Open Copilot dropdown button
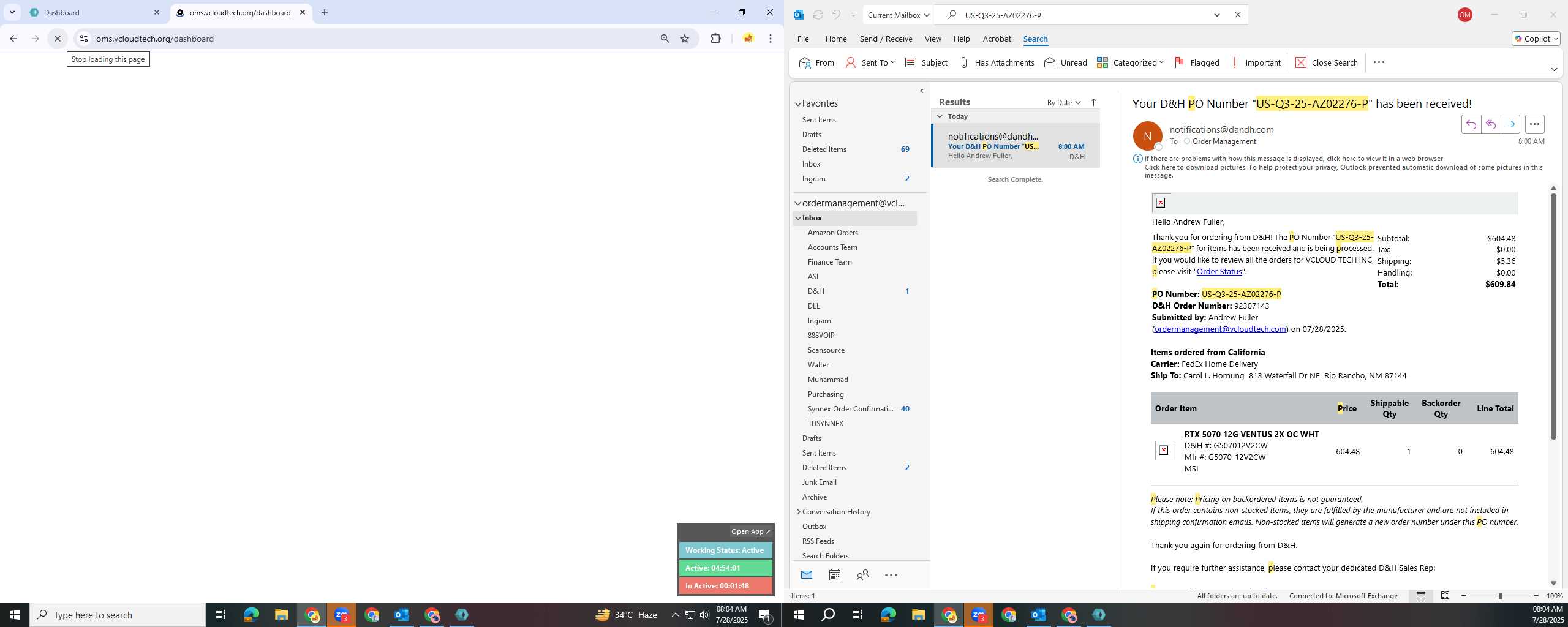 click(x=1536, y=39)
